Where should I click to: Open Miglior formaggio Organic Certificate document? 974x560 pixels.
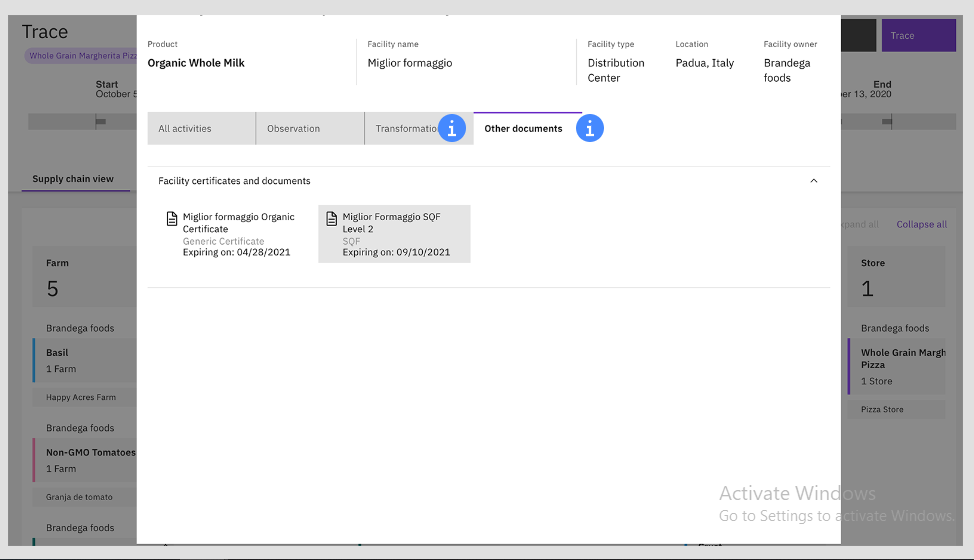234,234
